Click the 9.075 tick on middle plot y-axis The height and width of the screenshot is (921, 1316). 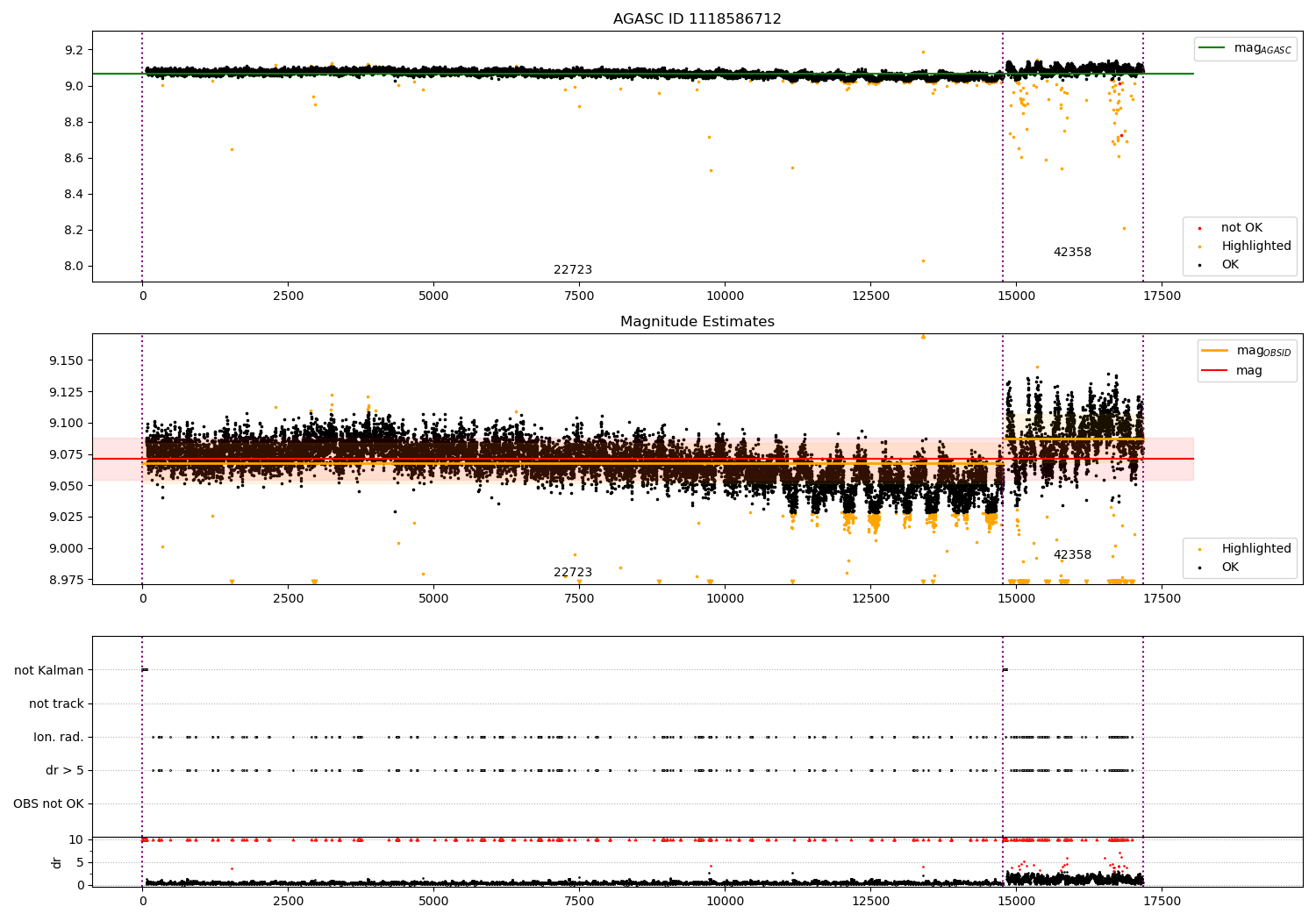67,454
